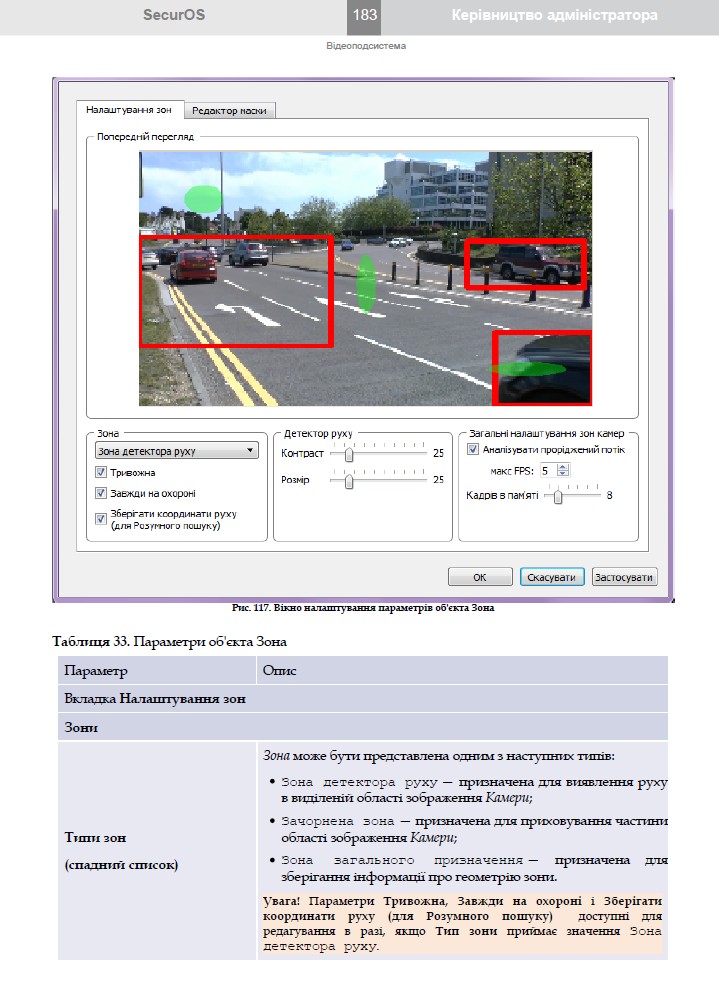The width and height of the screenshot is (719, 999).
Task: Click the макс FPS value field
Action: click(547, 470)
